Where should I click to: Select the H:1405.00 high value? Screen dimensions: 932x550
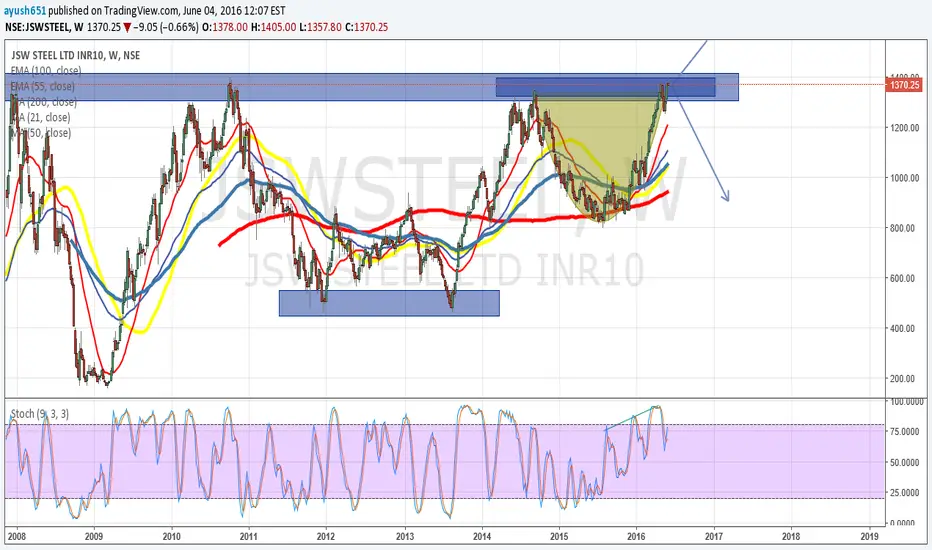273,27
